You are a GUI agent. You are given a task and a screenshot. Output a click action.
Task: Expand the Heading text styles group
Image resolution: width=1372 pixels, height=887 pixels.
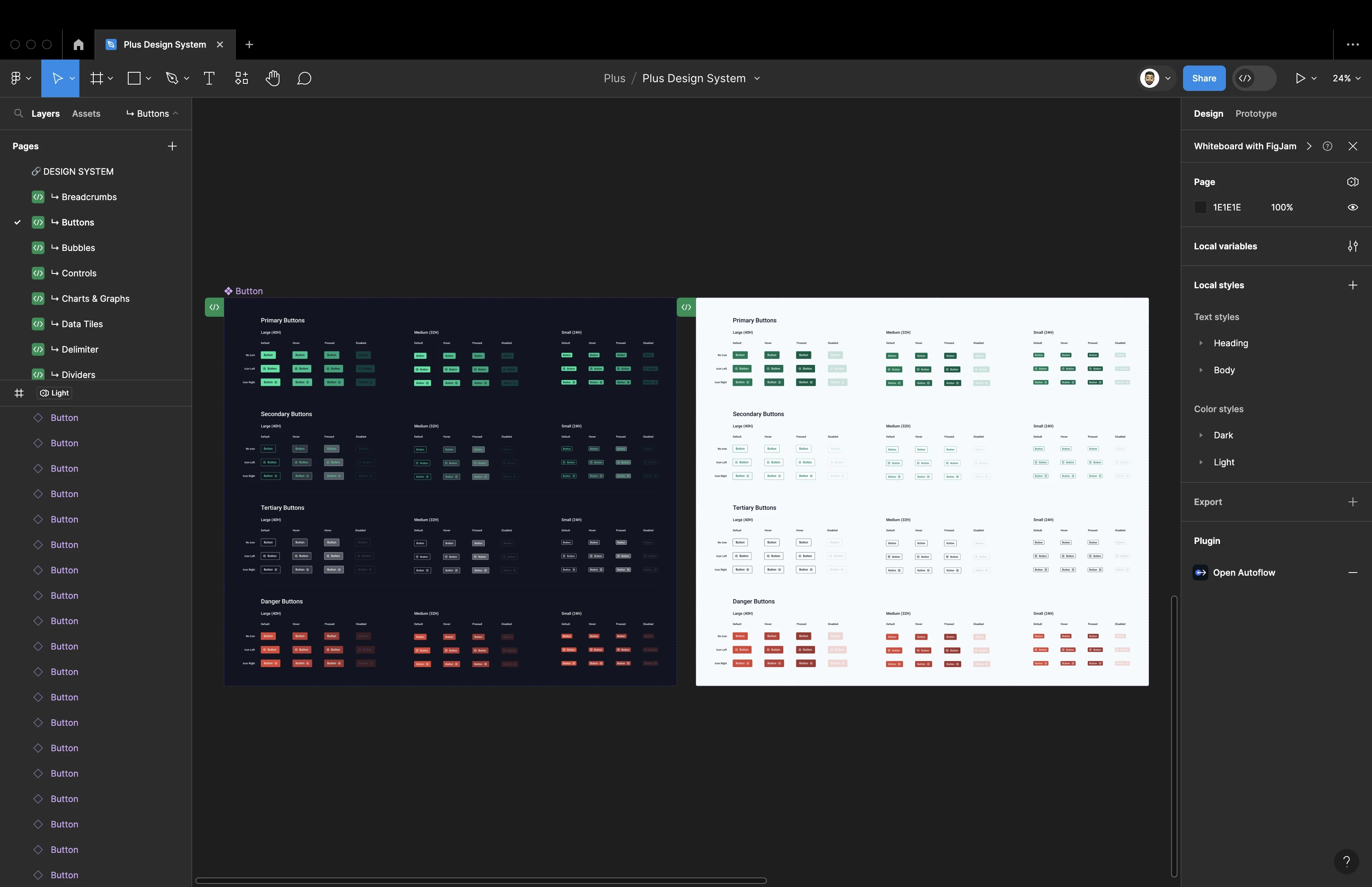(1200, 343)
